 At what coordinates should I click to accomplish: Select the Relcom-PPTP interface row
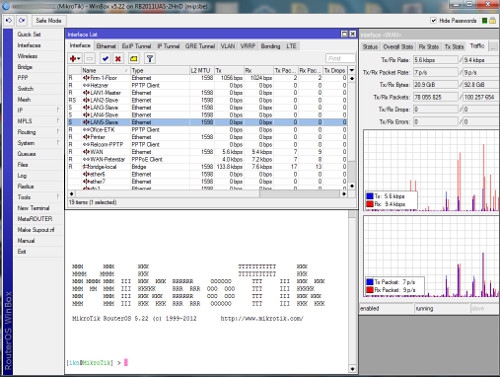[207, 145]
